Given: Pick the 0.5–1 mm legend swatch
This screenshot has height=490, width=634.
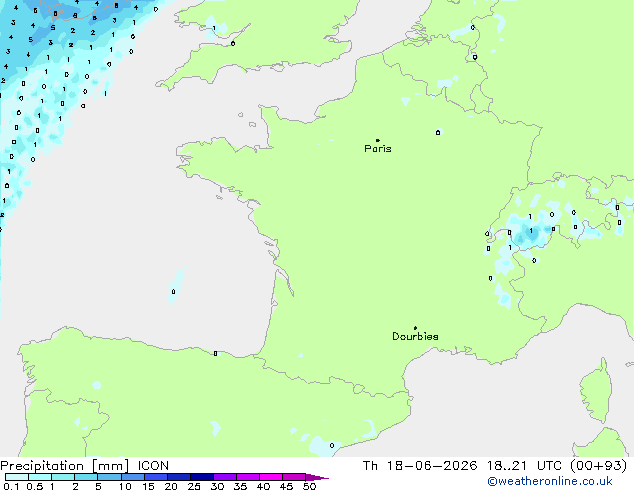Looking at the screenshot, I should pyautogui.click(x=40, y=477).
